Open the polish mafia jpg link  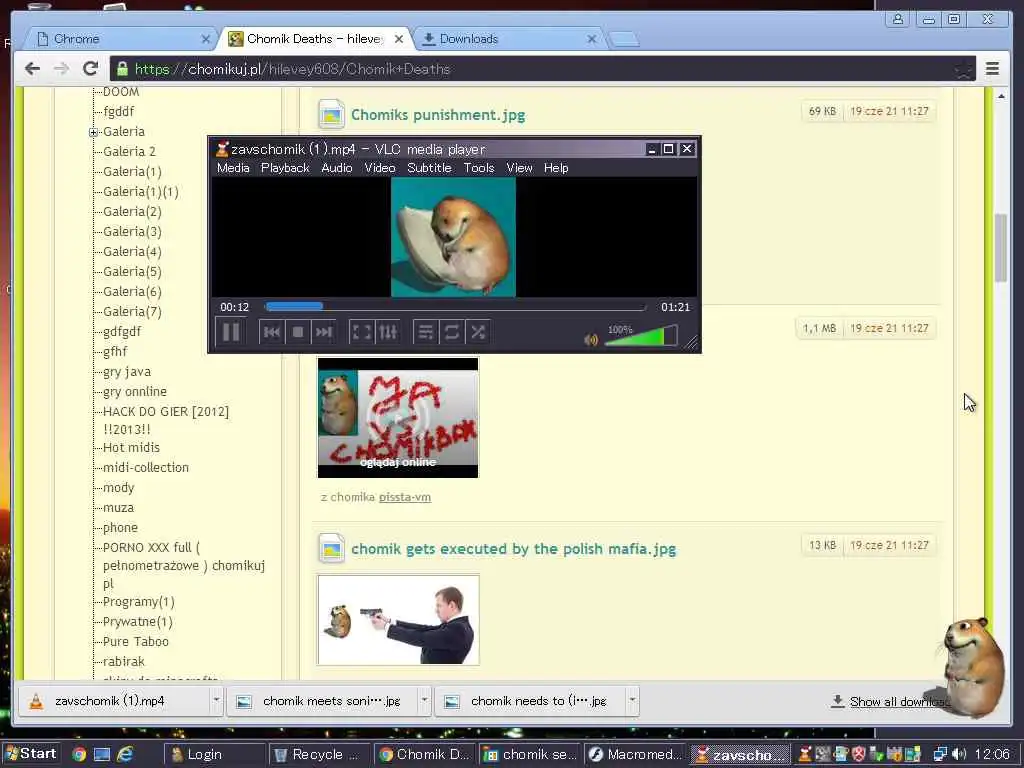(x=513, y=549)
